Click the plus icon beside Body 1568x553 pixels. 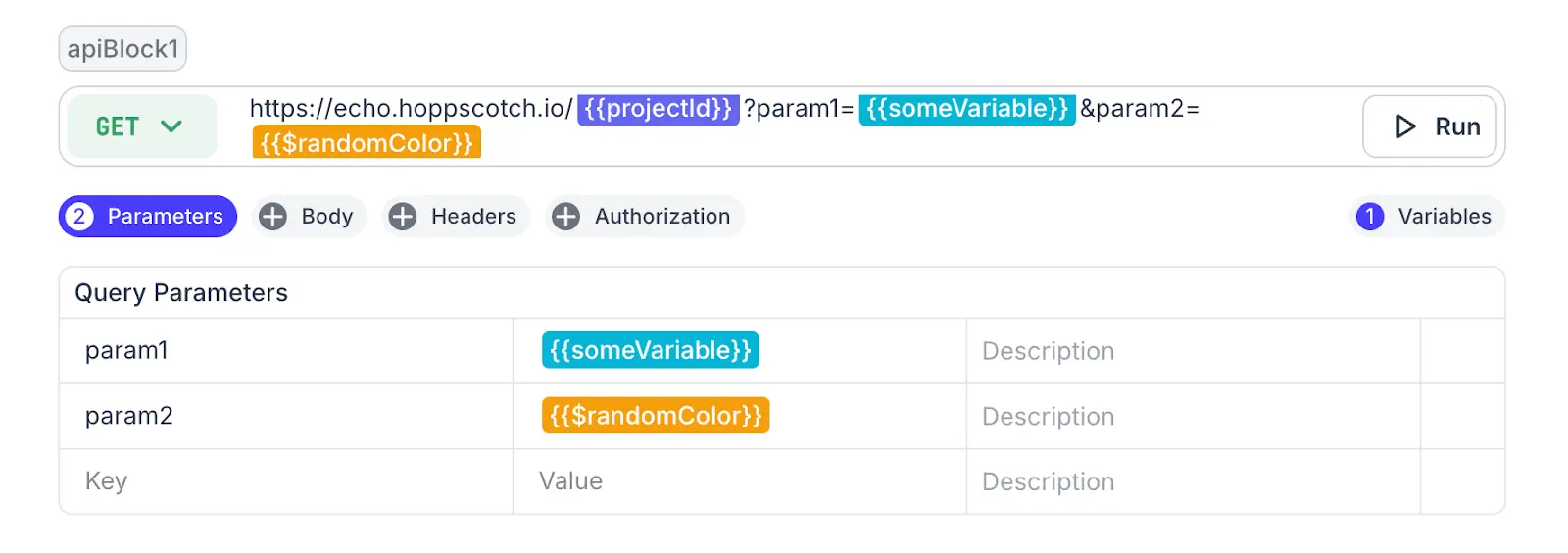click(272, 217)
